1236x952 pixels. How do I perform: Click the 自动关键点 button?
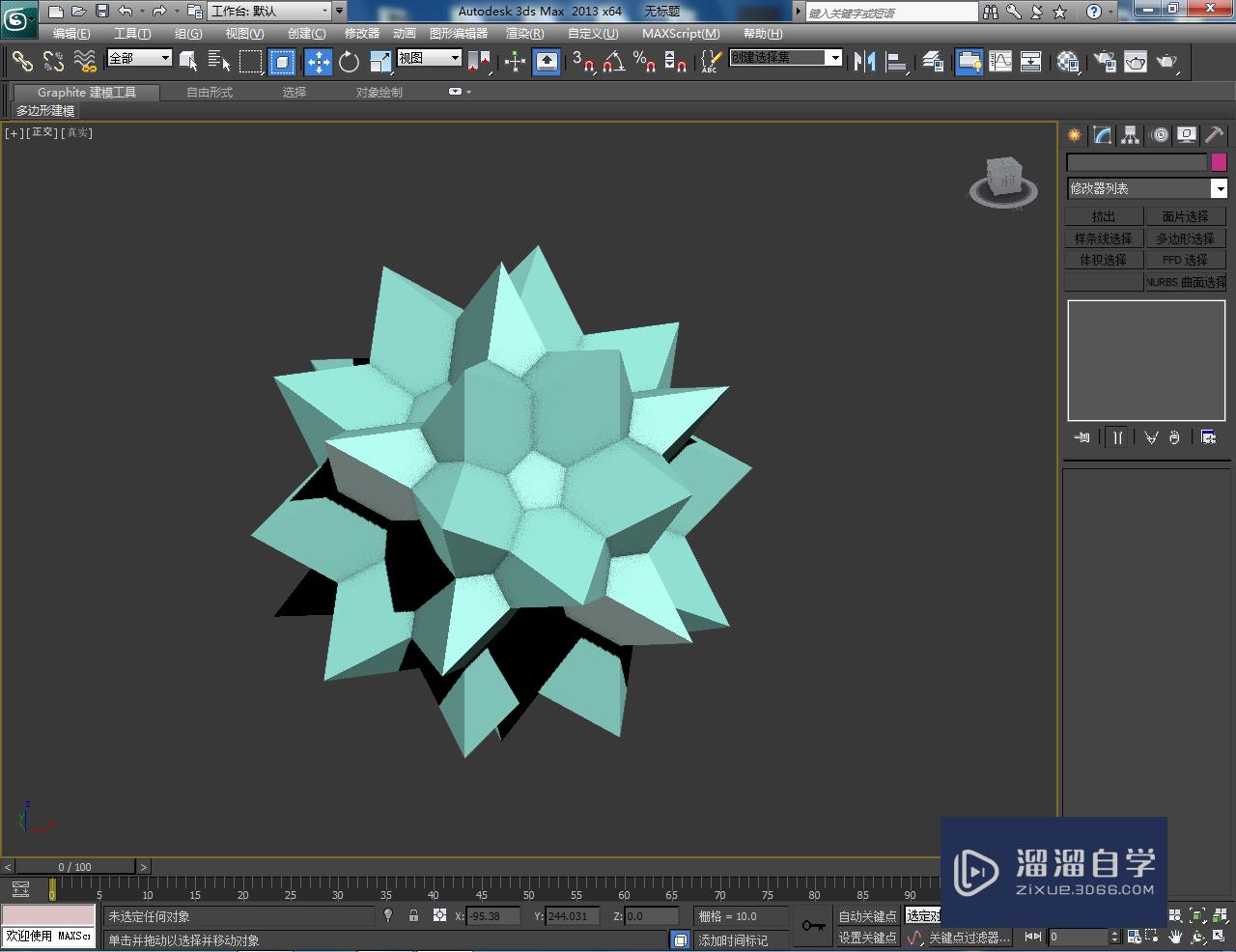click(x=867, y=916)
